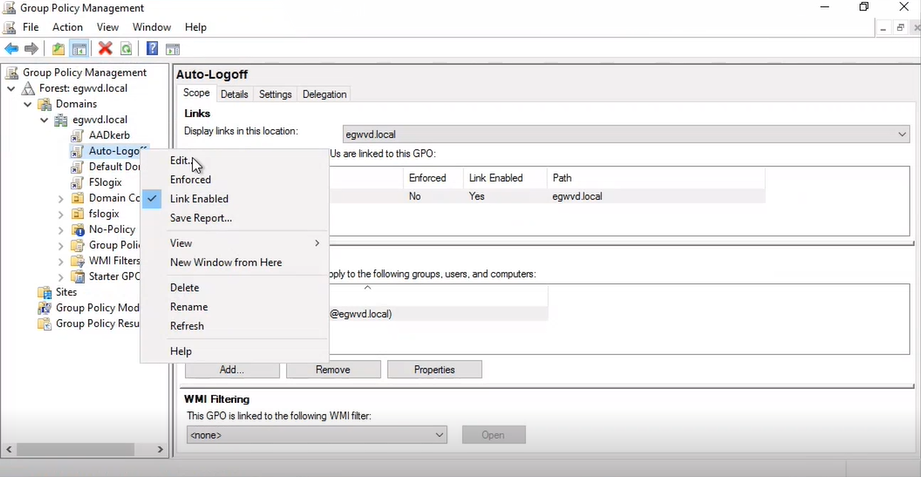This screenshot has width=921, height=477.
Task: Open the Window menu in menu bar
Action: coord(152,27)
